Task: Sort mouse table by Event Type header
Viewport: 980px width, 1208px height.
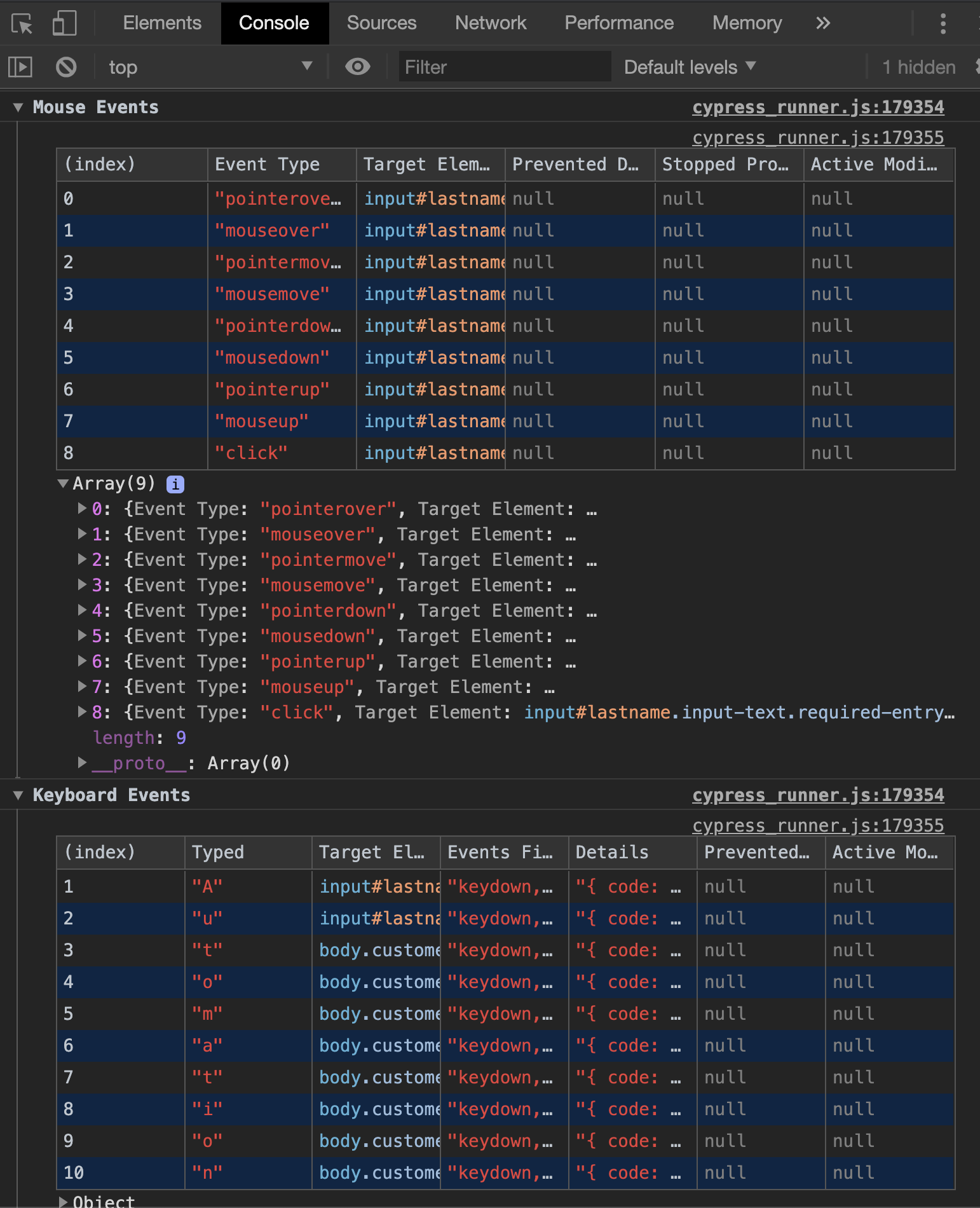Action: (x=282, y=165)
